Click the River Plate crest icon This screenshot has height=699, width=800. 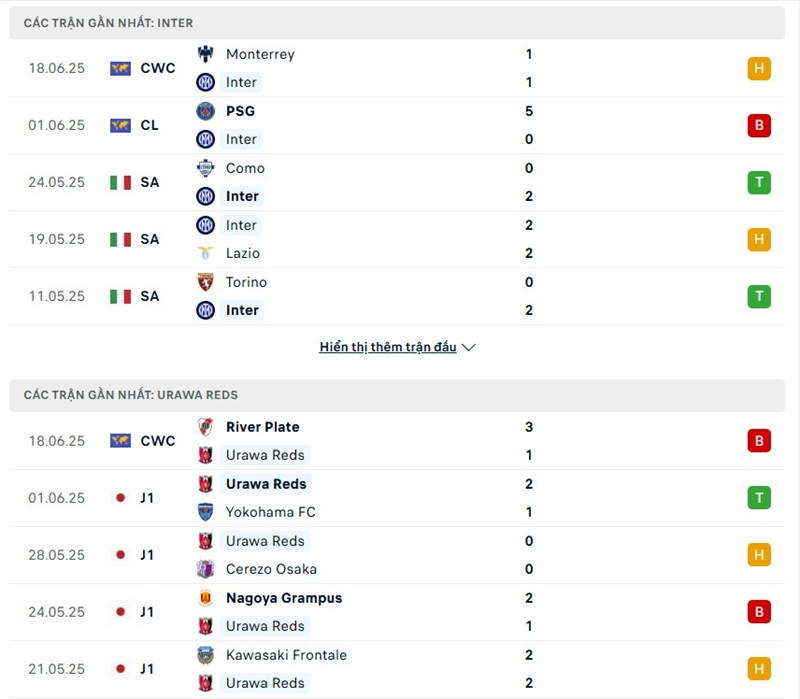coord(206,427)
